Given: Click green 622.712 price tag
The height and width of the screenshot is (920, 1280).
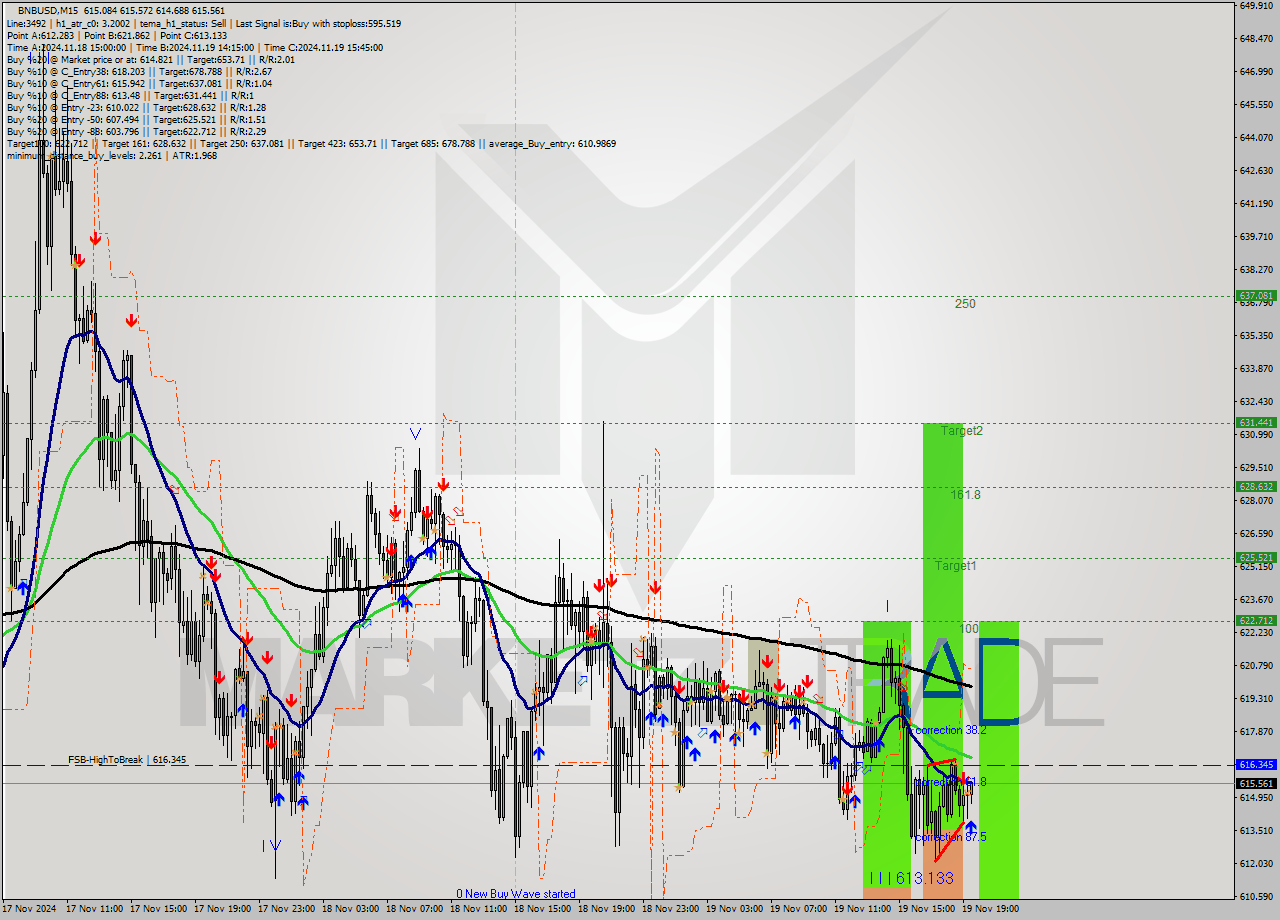Looking at the screenshot, I should (1256, 621).
